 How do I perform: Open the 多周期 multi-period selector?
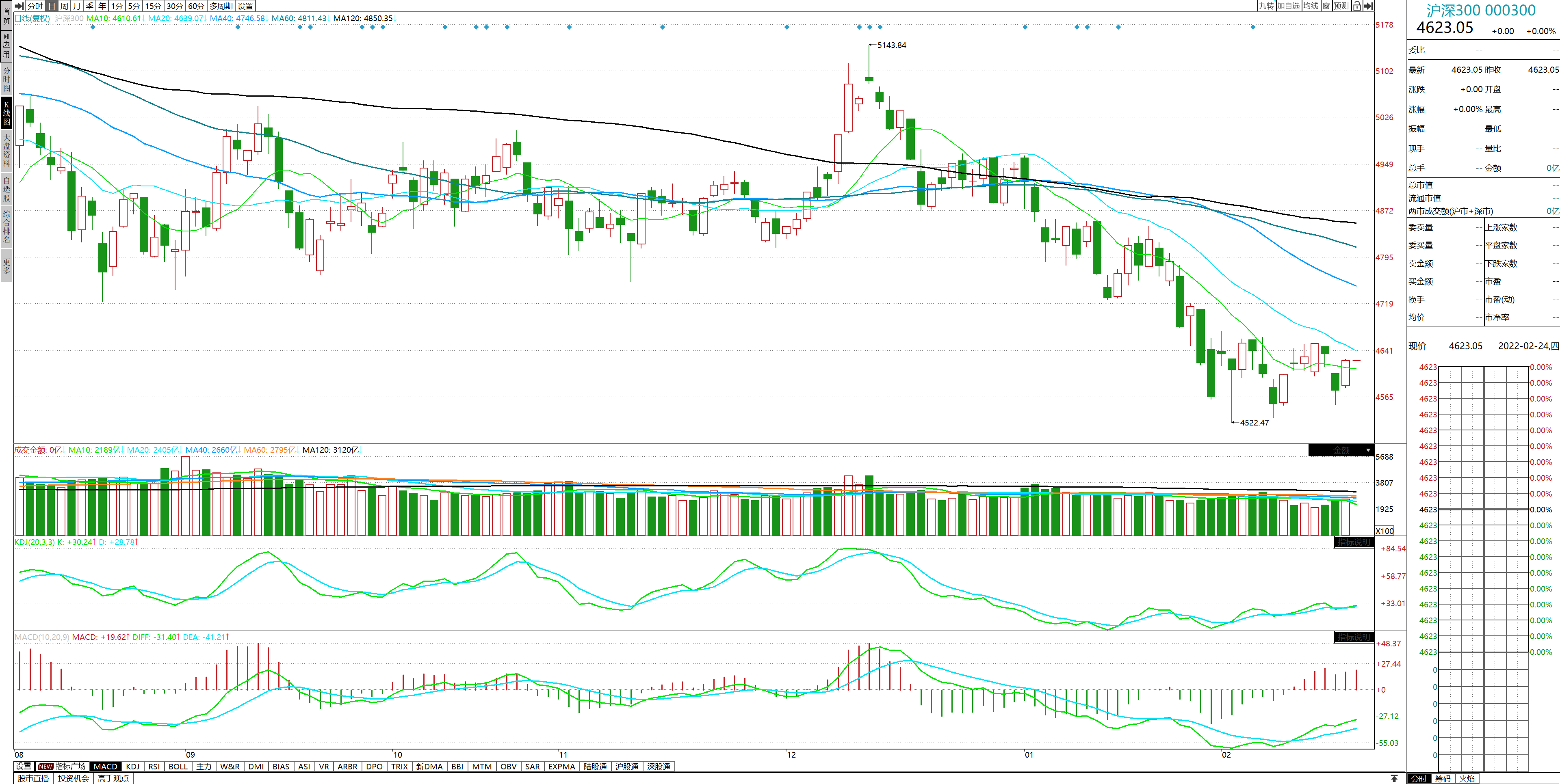coord(221,6)
